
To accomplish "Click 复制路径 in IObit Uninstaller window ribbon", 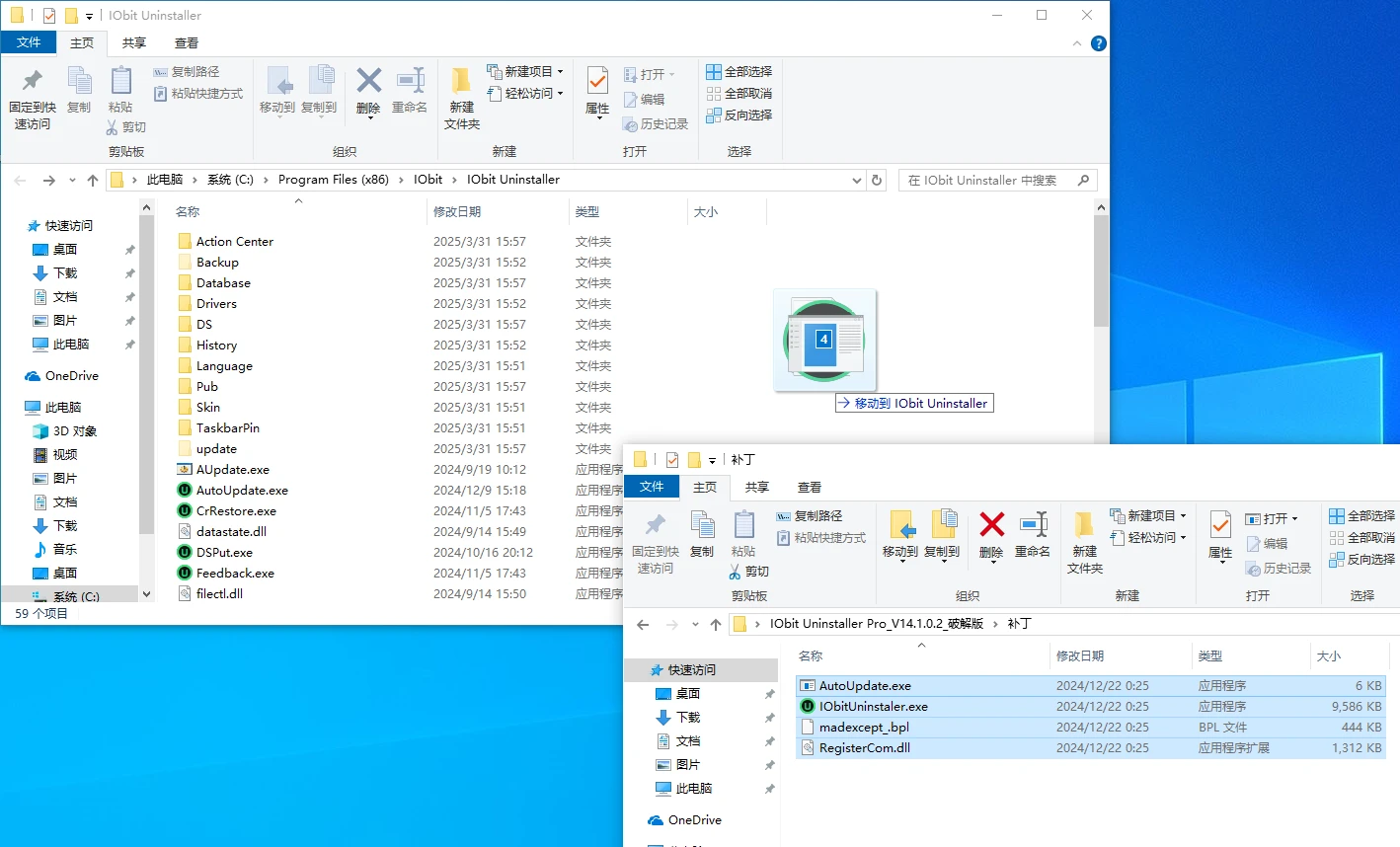I will tap(187, 72).
